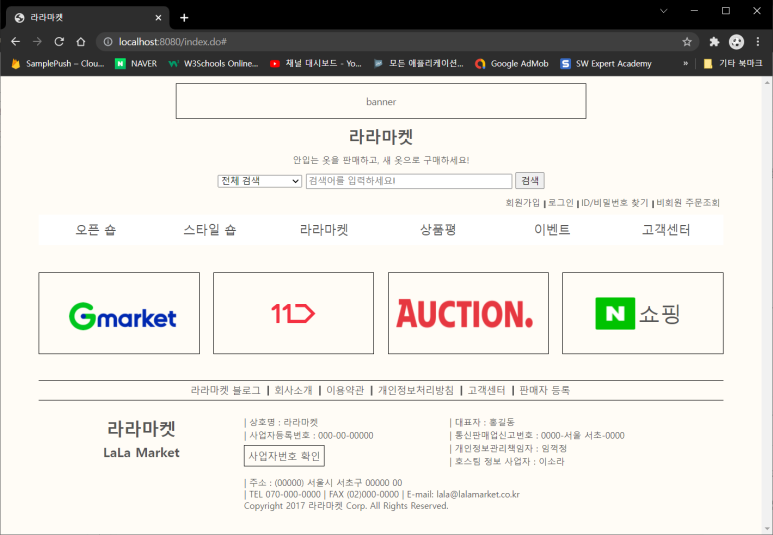Image resolution: width=773 pixels, height=535 pixels.
Task: Select the 스타일 숍 menu item
Action: pyautogui.click(x=210, y=230)
